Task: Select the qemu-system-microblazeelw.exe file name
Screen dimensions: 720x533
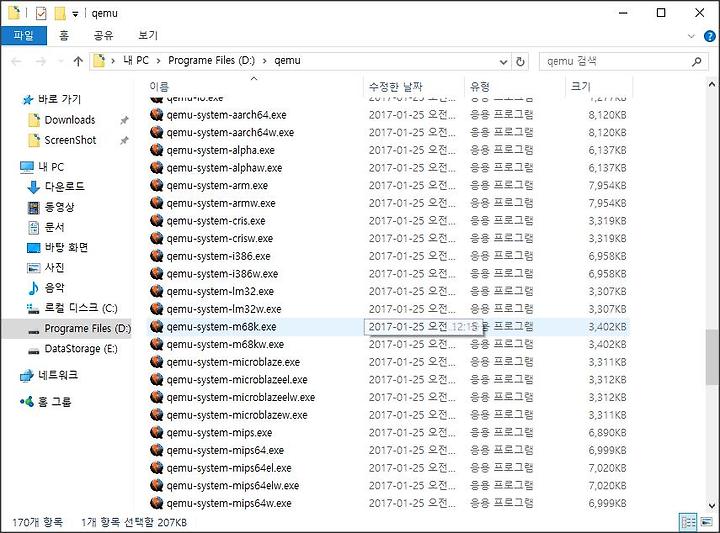Action: pos(241,397)
